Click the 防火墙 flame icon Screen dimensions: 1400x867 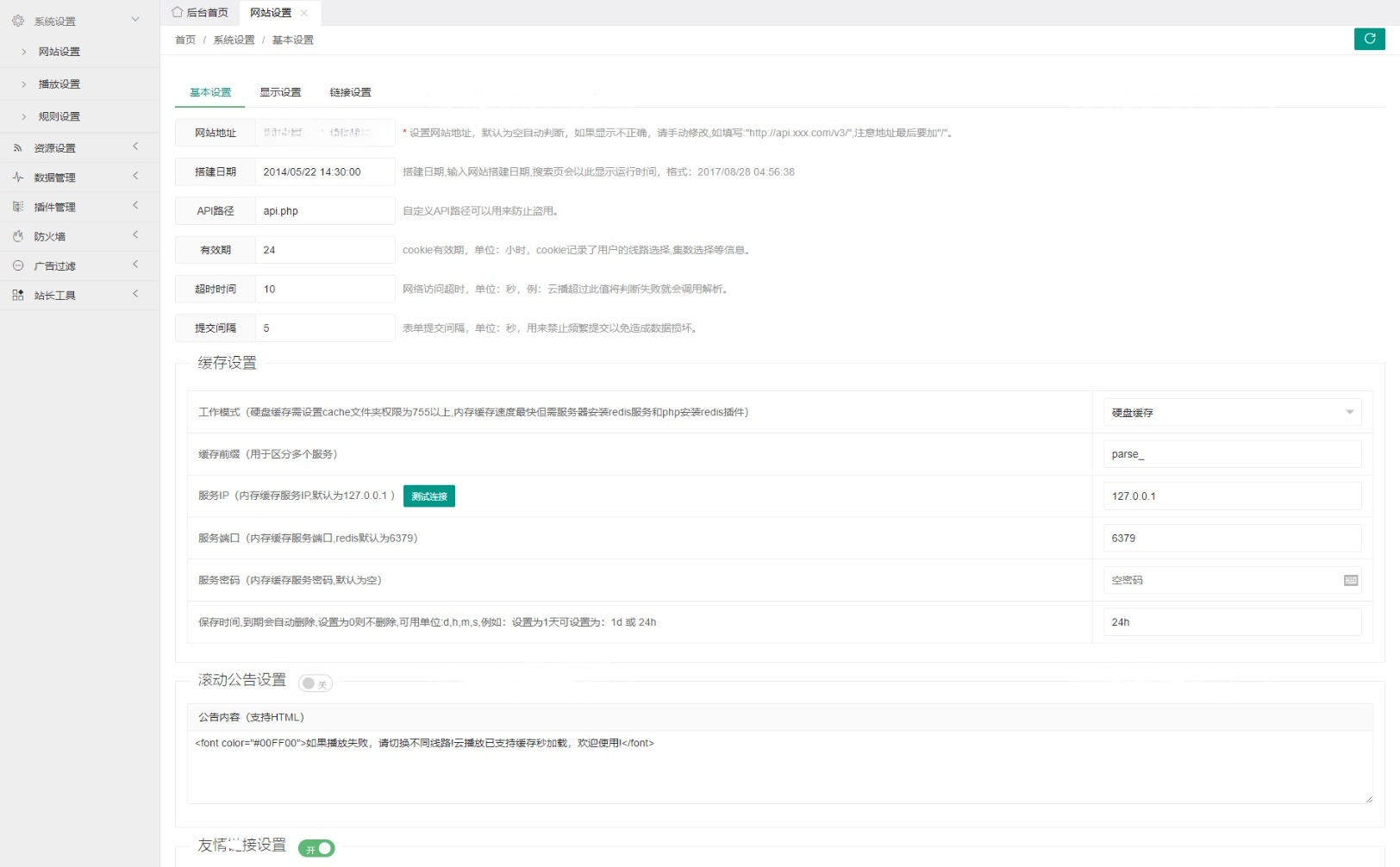point(18,235)
